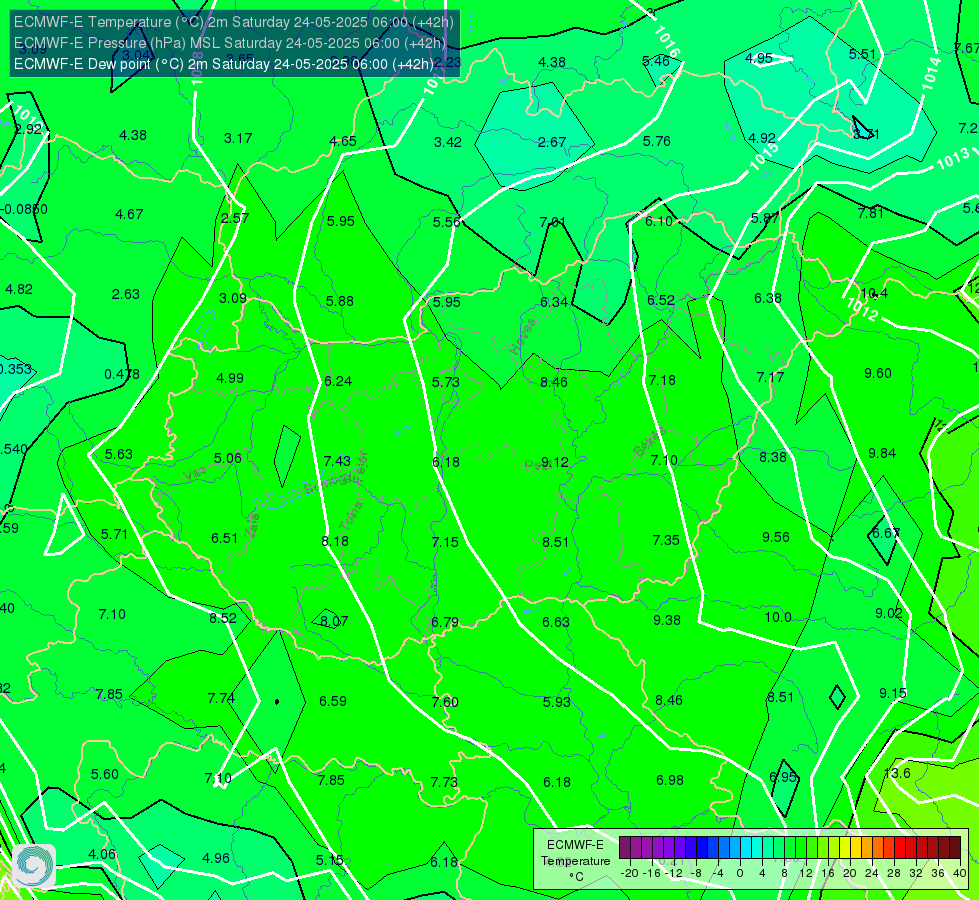Click the grid value 6.34
Image resolution: width=979 pixels, height=900 pixels.
coord(554,302)
